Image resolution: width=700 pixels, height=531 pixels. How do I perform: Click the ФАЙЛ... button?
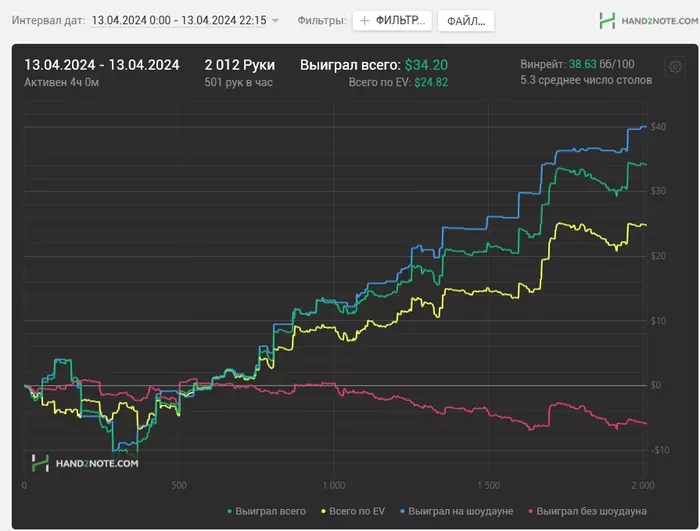pyautogui.click(x=466, y=21)
